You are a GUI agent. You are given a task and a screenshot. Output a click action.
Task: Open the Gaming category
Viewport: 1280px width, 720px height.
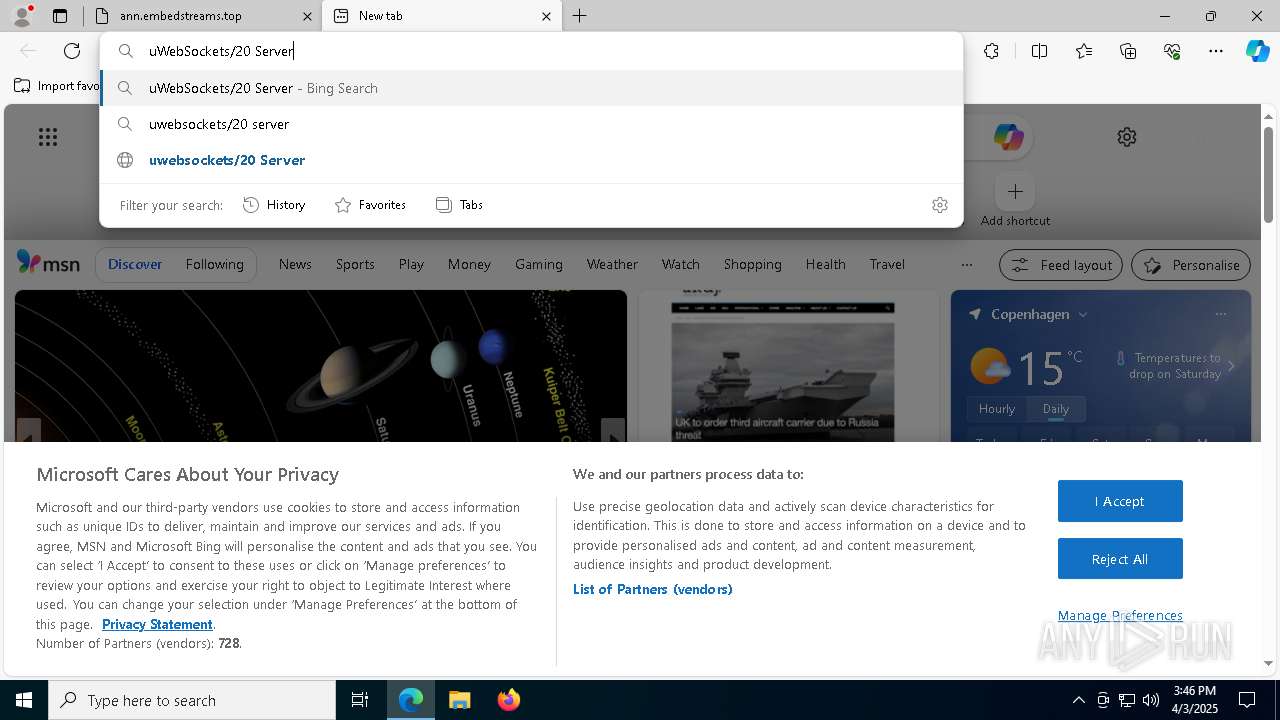pos(539,264)
